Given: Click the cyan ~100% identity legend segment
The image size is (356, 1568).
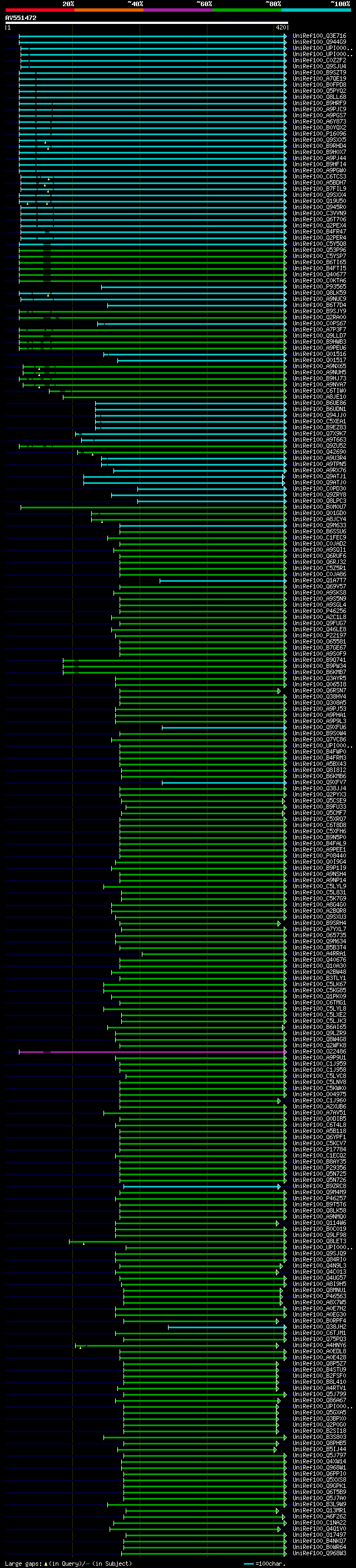Looking at the screenshot, I should 316,10.
